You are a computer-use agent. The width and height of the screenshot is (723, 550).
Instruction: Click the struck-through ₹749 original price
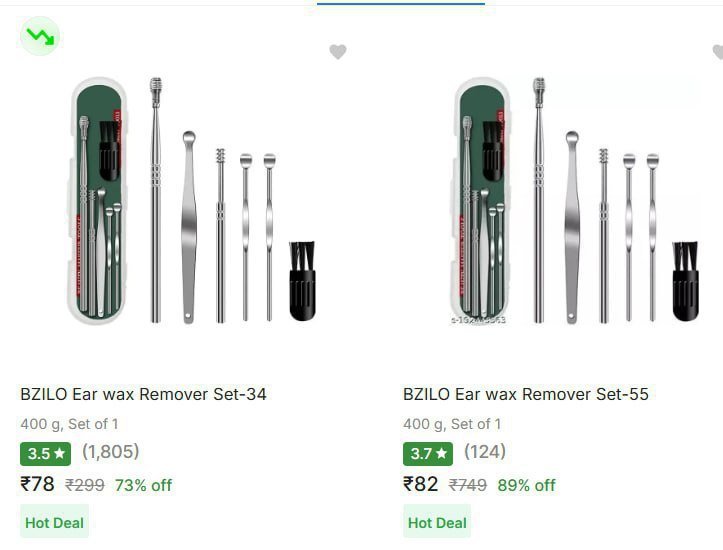(468, 485)
